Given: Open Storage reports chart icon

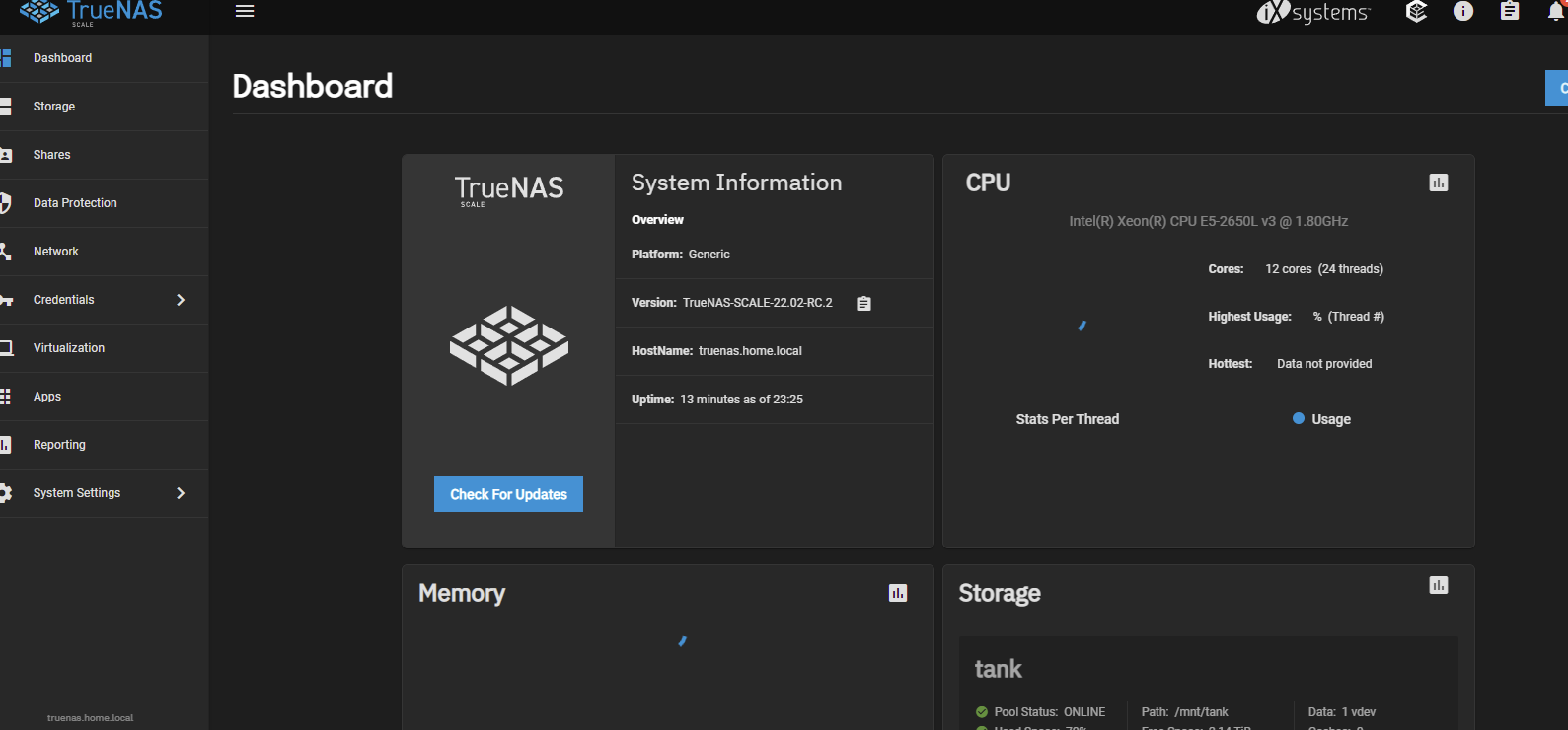Looking at the screenshot, I should 1439,585.
